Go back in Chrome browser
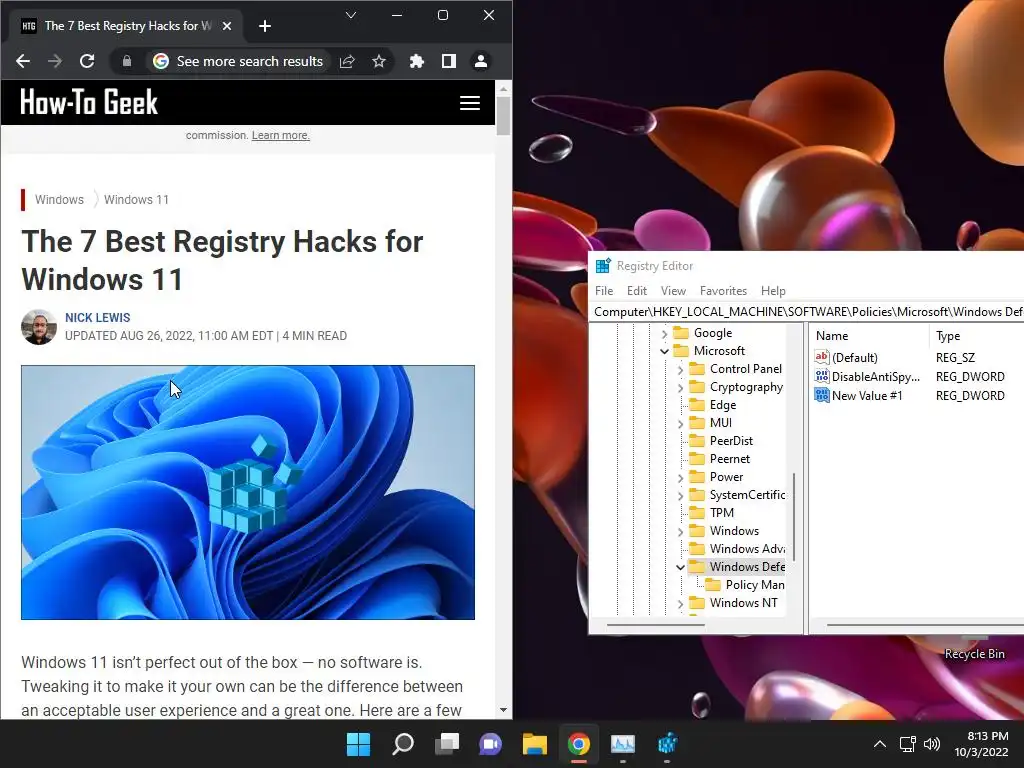Screen dimensions: 1024x768 coord(23,61)
